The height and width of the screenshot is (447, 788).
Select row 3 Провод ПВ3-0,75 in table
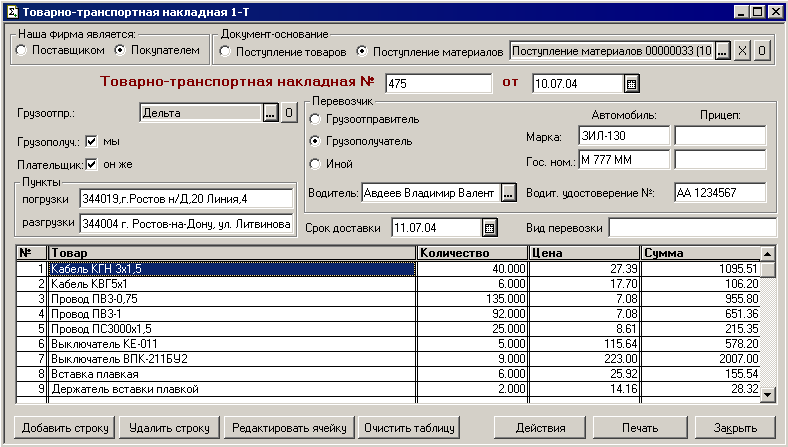(x=232, y=298)
